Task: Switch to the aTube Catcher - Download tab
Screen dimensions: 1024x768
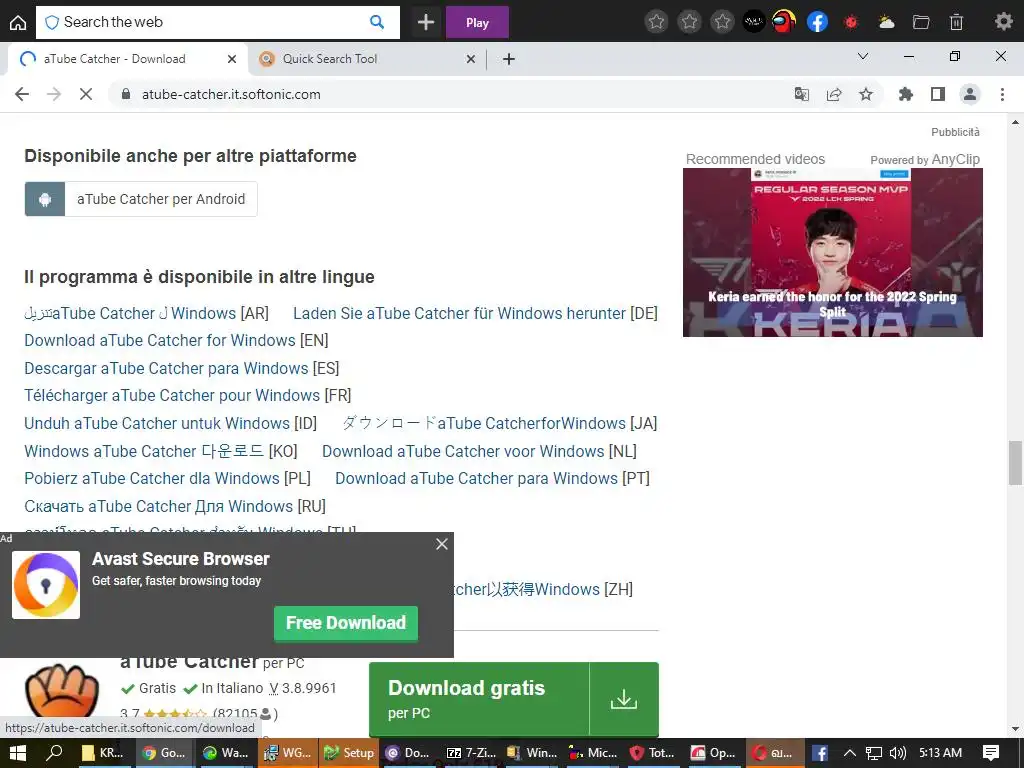Action: point(127,59)
